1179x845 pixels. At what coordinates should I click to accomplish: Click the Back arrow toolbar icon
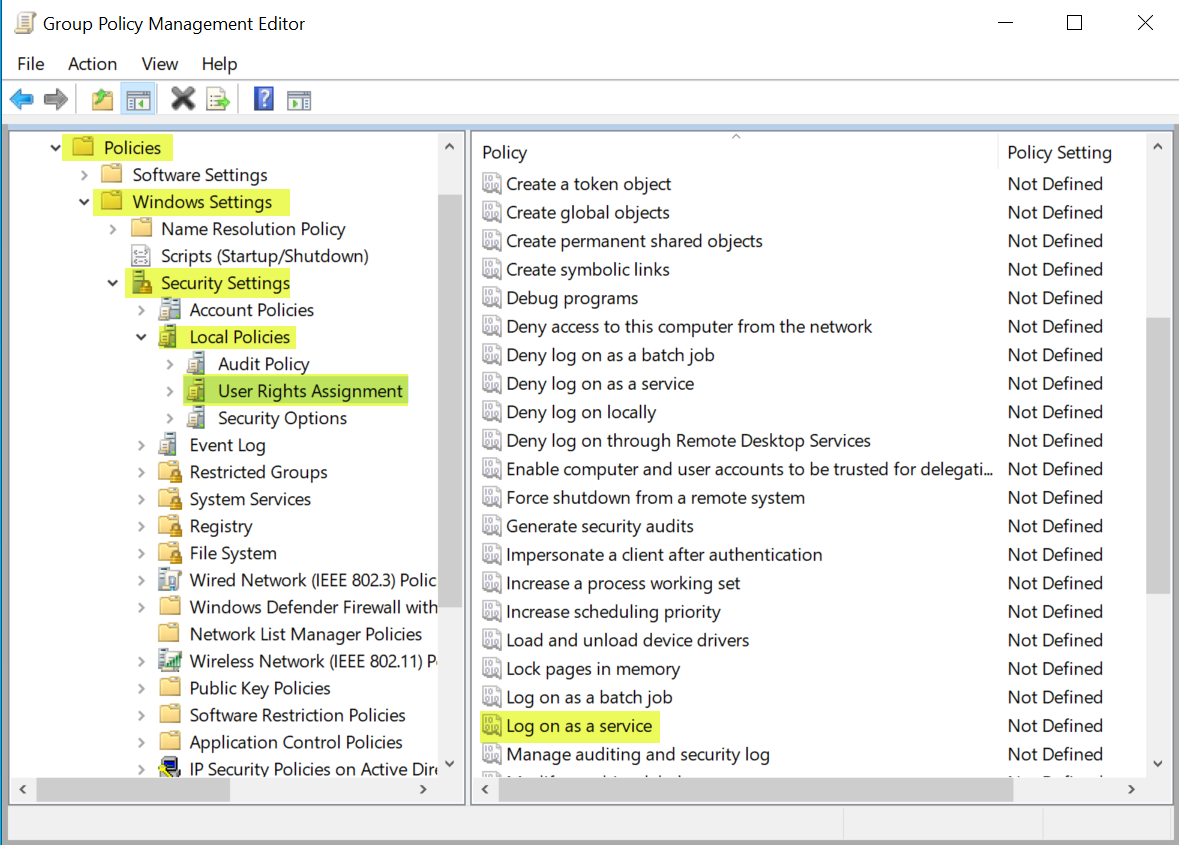tap(22, 99)
